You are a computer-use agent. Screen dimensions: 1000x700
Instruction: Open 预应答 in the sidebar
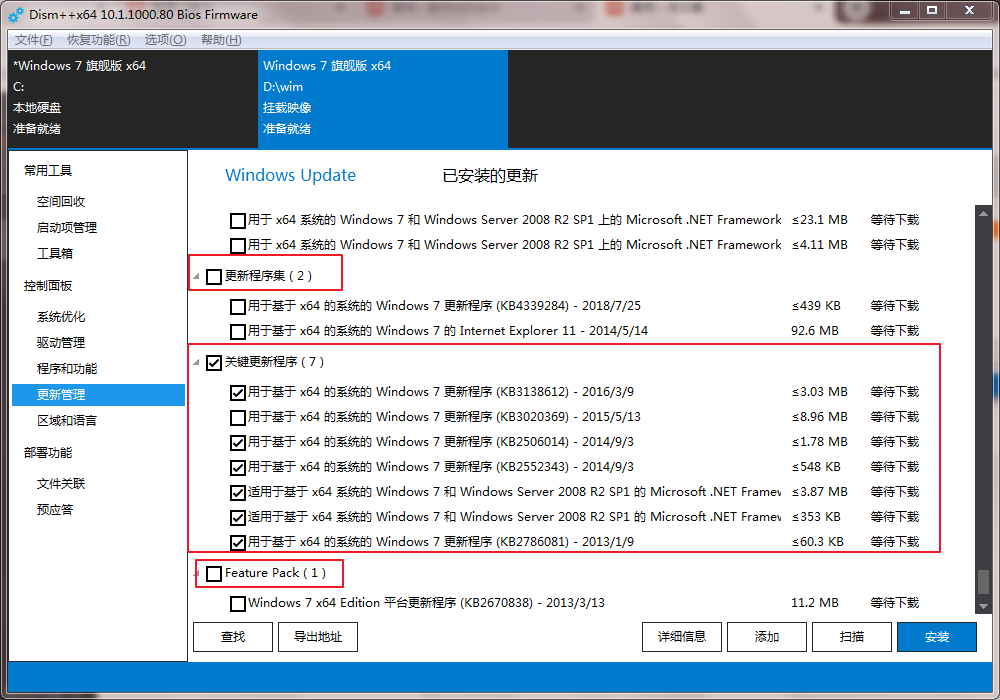click(54, 510)
